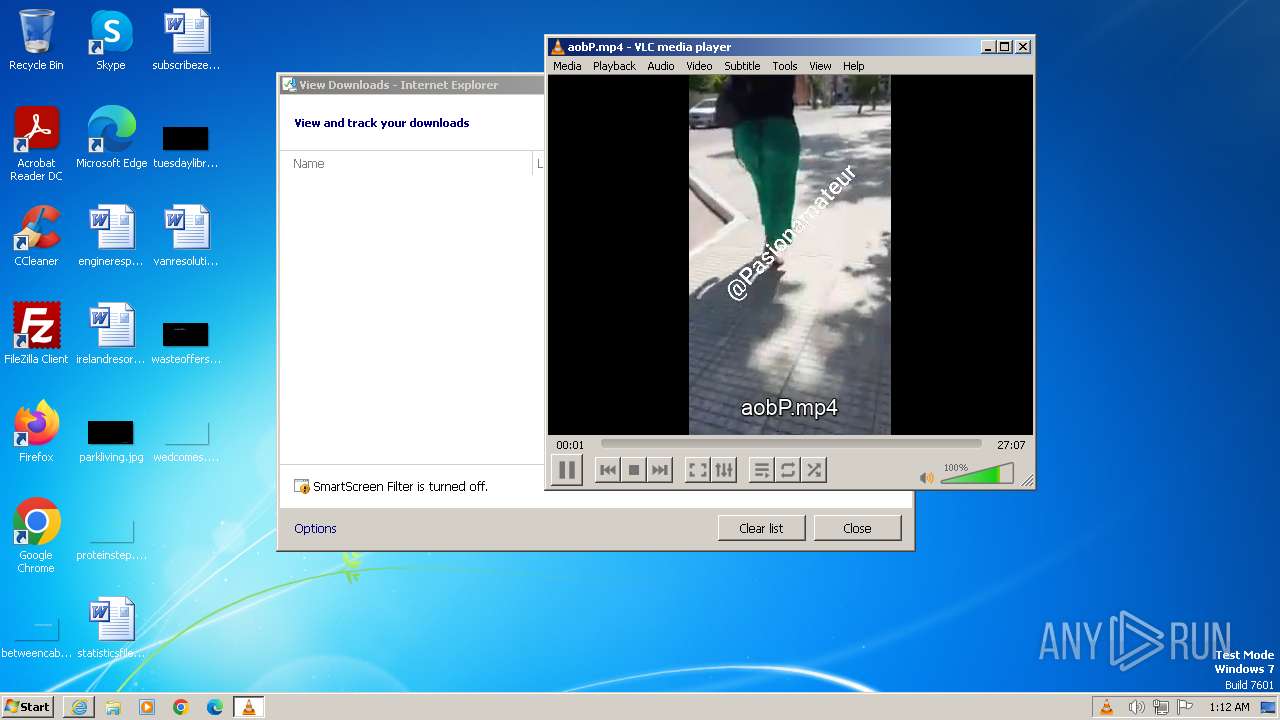
Task: Show VLC extended settings
Action: click(x=724, y=470)
